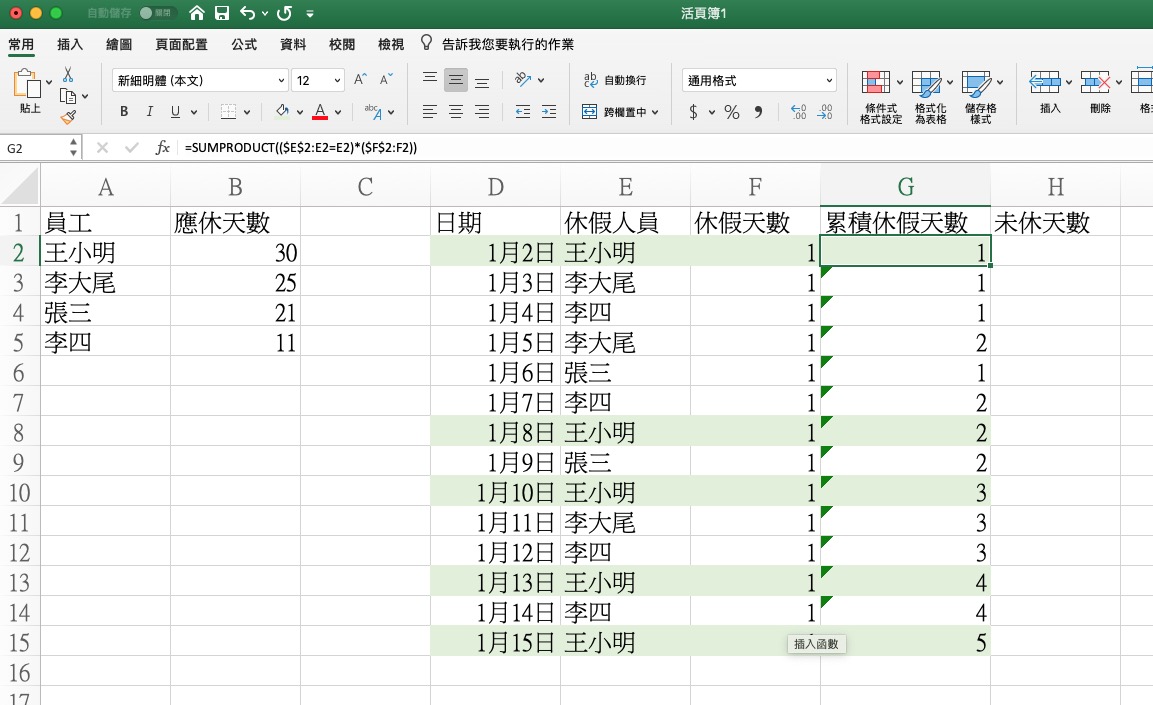Select cell H2 under 未休天數
The width and height of the screenshot is (1153, 705).
[x=1055, y=253]
